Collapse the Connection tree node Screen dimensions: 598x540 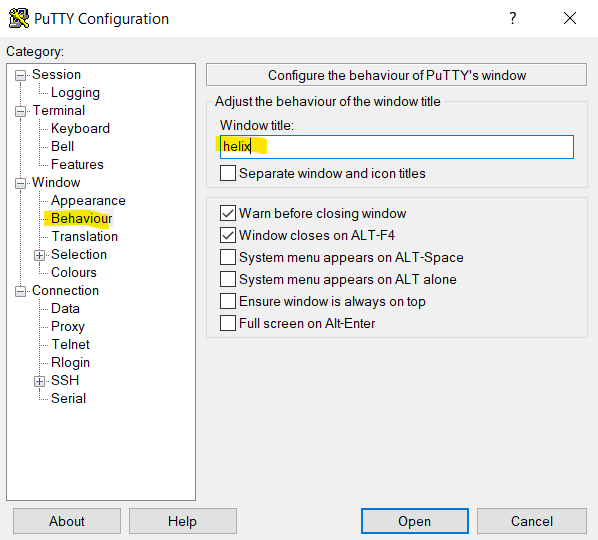click(x=20, y=291)
